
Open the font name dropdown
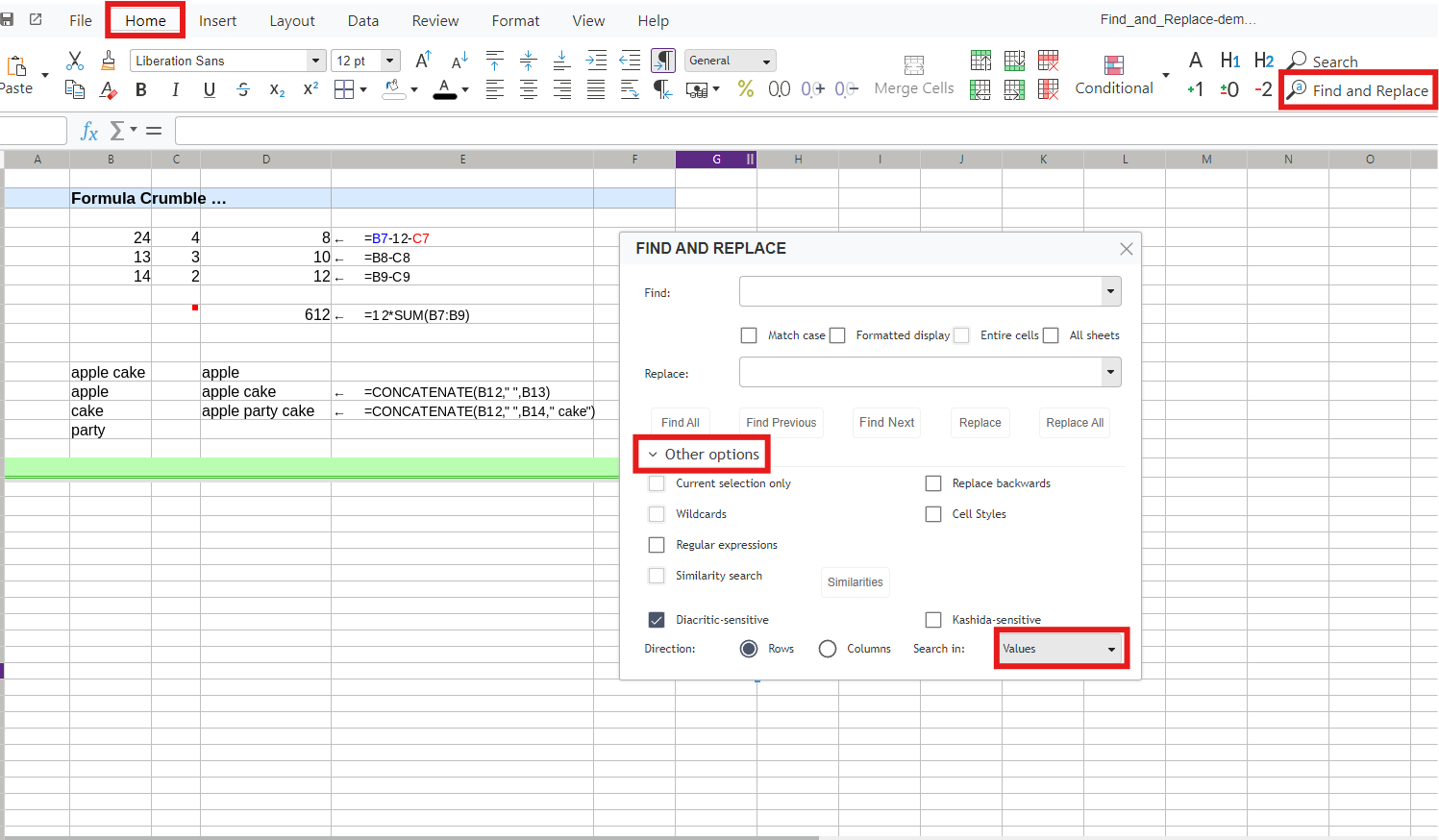pos(315,60)
